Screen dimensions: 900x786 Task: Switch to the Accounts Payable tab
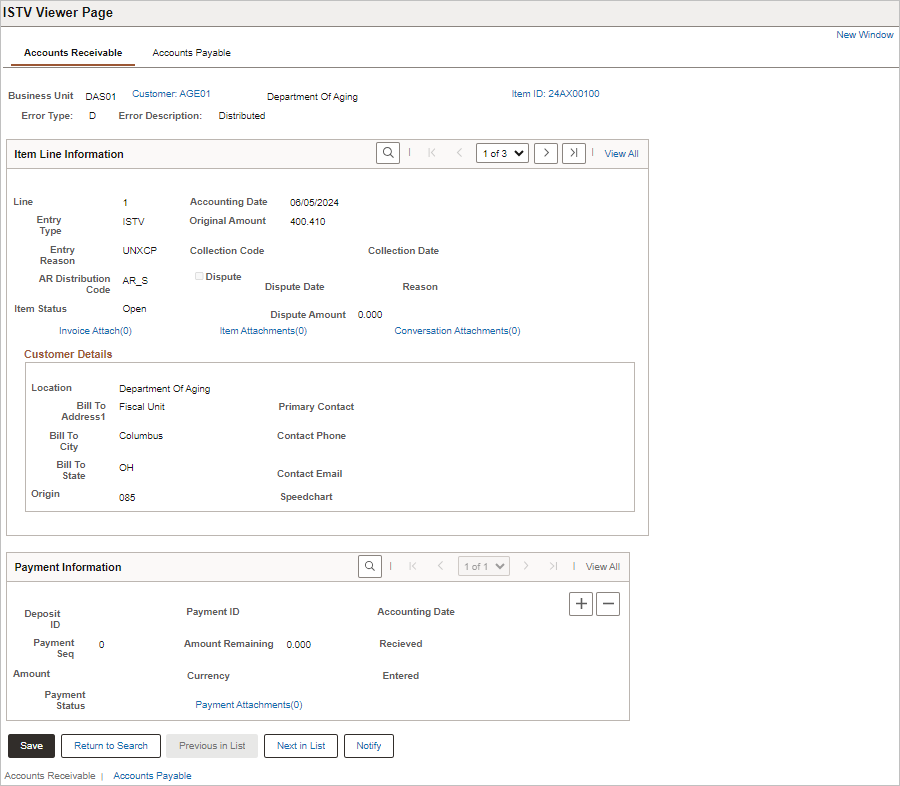[191, 53]
